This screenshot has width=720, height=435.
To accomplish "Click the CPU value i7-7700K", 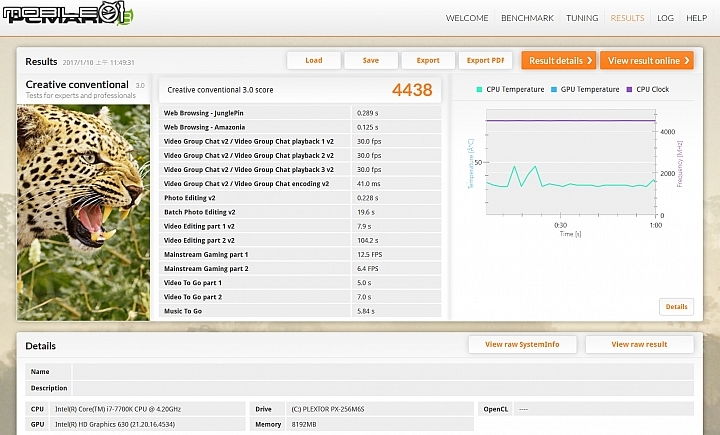I will (118, 409).
